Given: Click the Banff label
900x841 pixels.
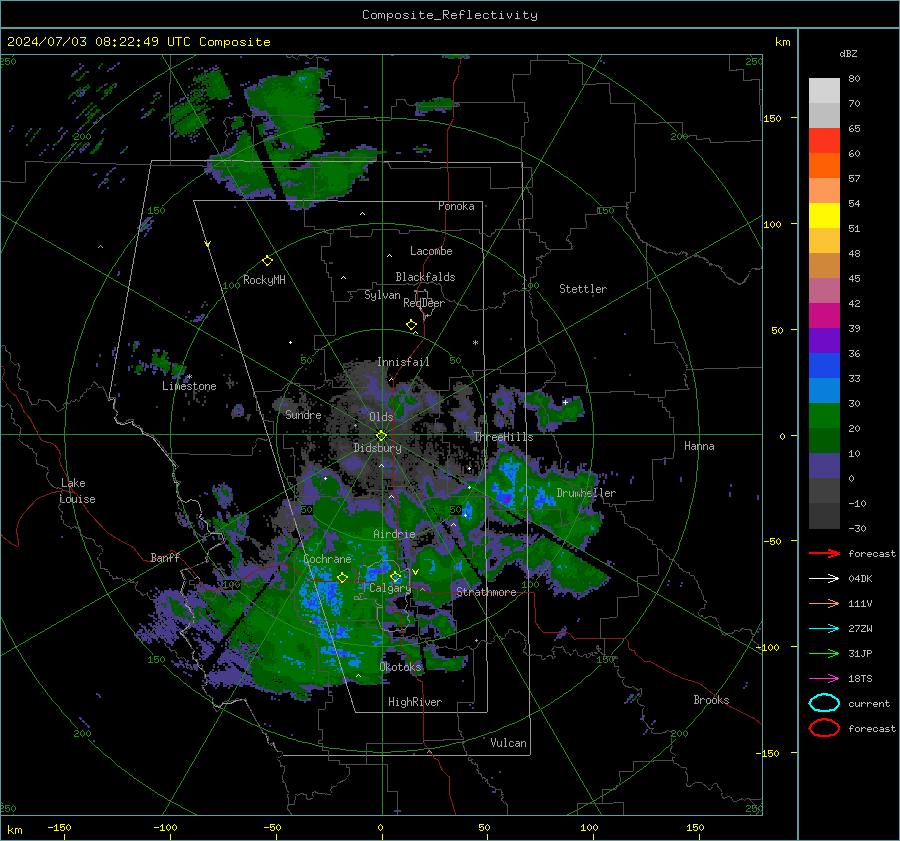Looking at the screenshot, I should pos(165,557).
